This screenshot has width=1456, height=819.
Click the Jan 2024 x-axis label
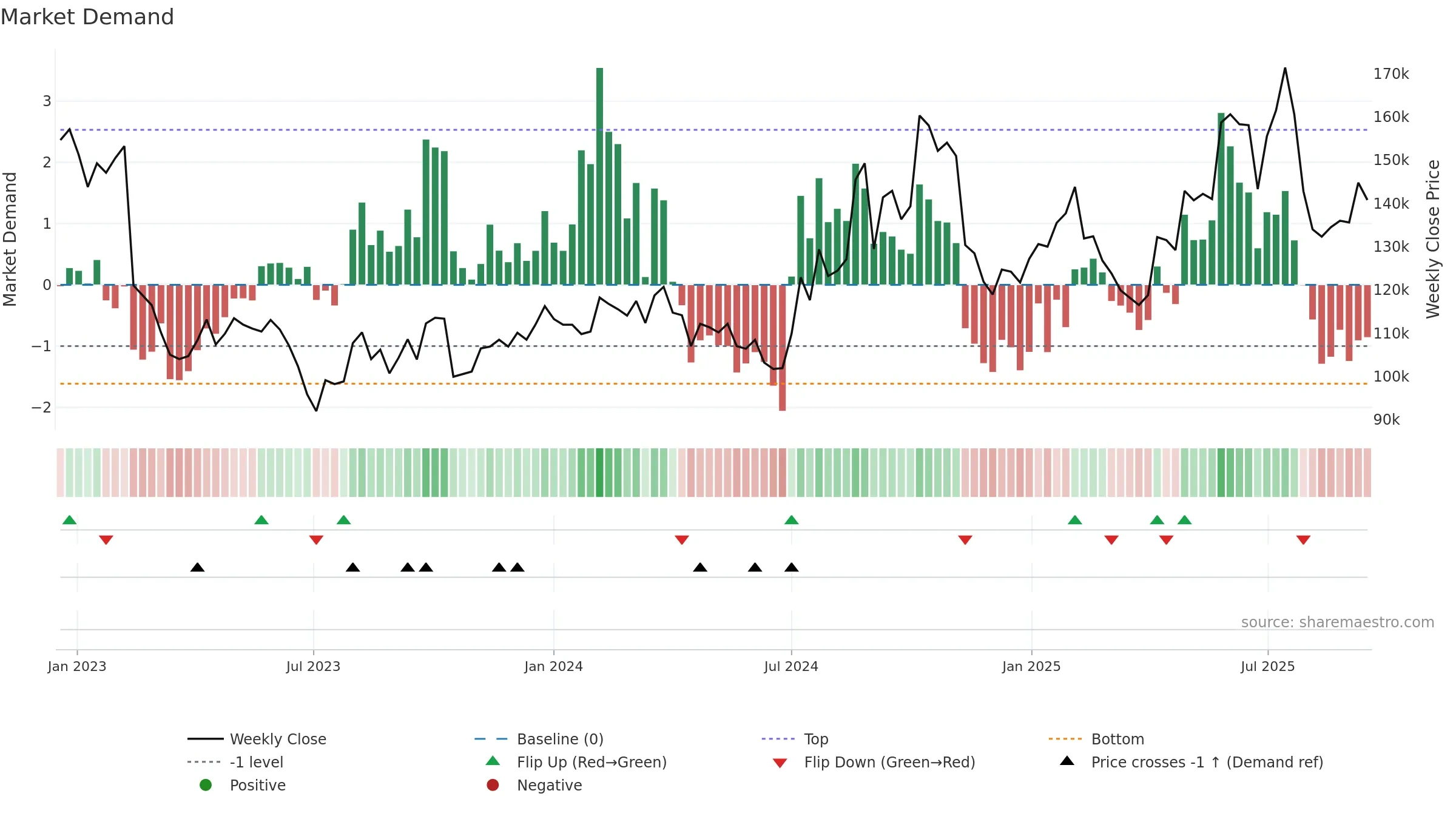[554, 667]
